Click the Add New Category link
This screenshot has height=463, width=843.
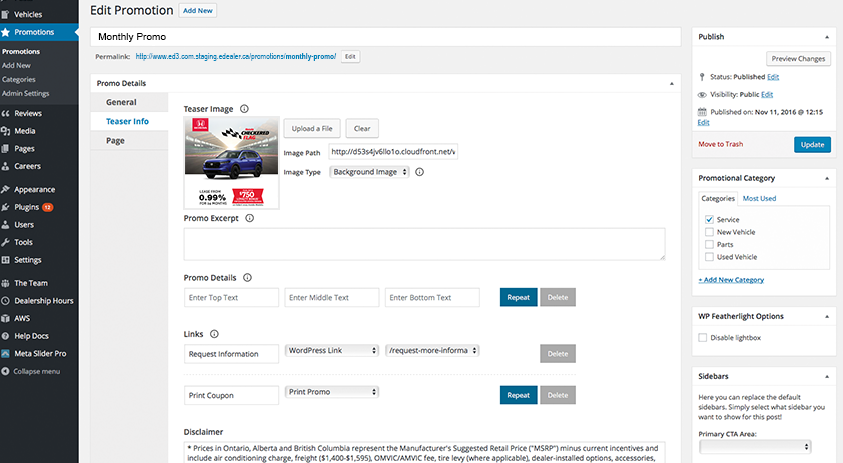731,280
